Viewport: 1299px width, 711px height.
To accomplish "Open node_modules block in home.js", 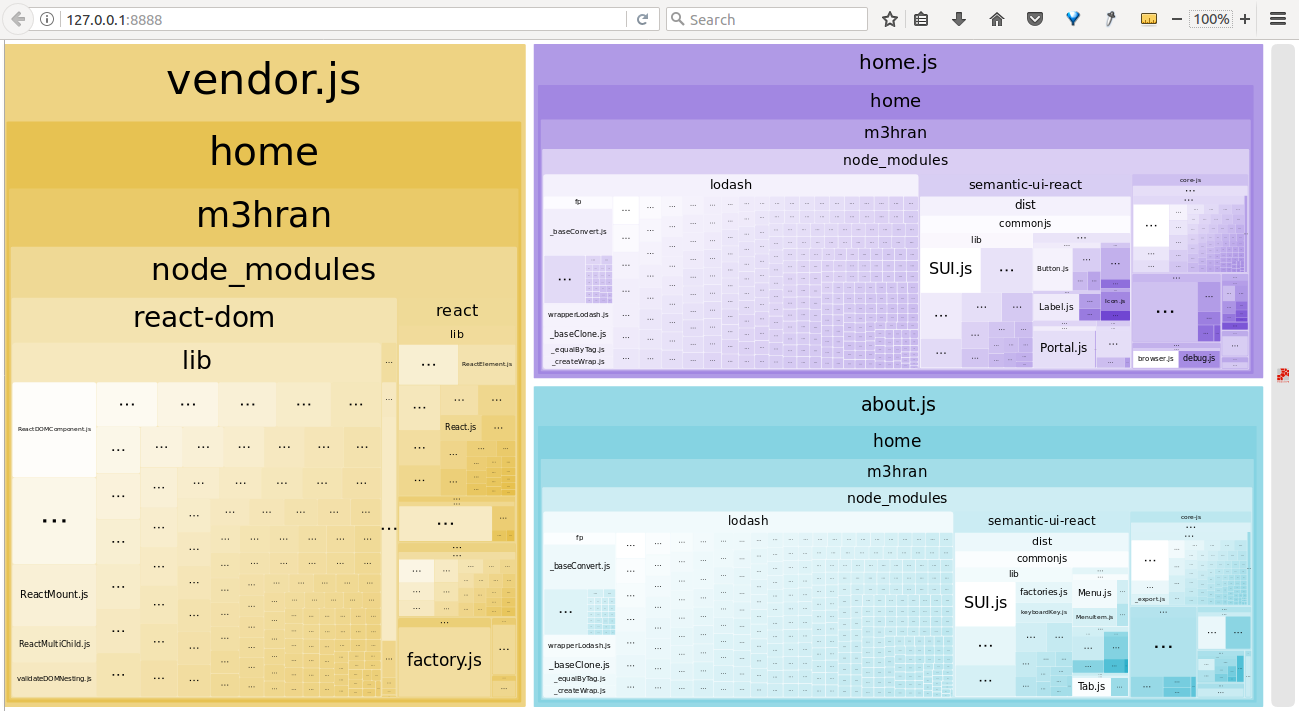I will [895, 160].
